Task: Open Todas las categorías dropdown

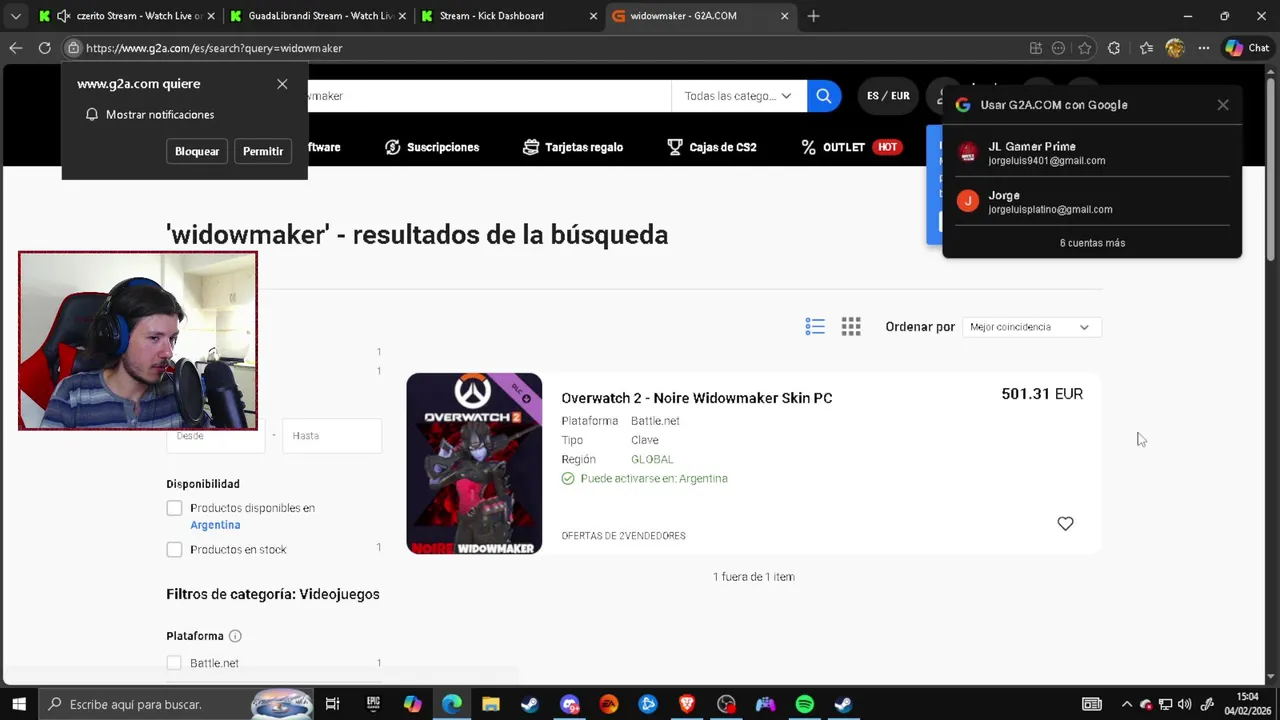Action: click(x=738, y=96)
